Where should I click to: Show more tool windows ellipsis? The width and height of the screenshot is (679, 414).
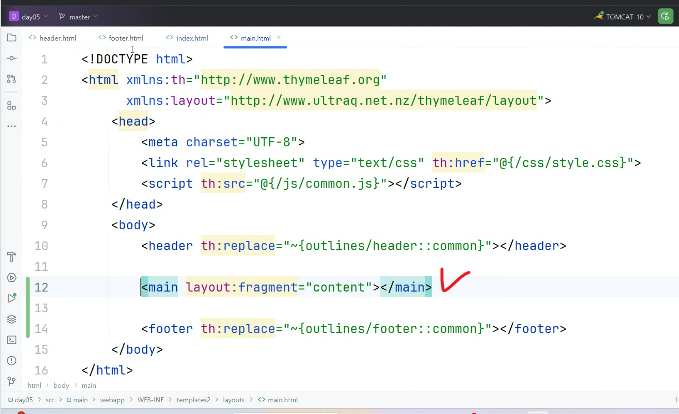pyautogui.click(x=12, y=126)
